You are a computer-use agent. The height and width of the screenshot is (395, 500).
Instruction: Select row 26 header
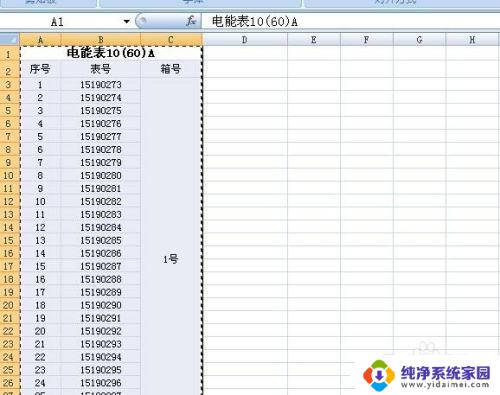click(10, 383)
